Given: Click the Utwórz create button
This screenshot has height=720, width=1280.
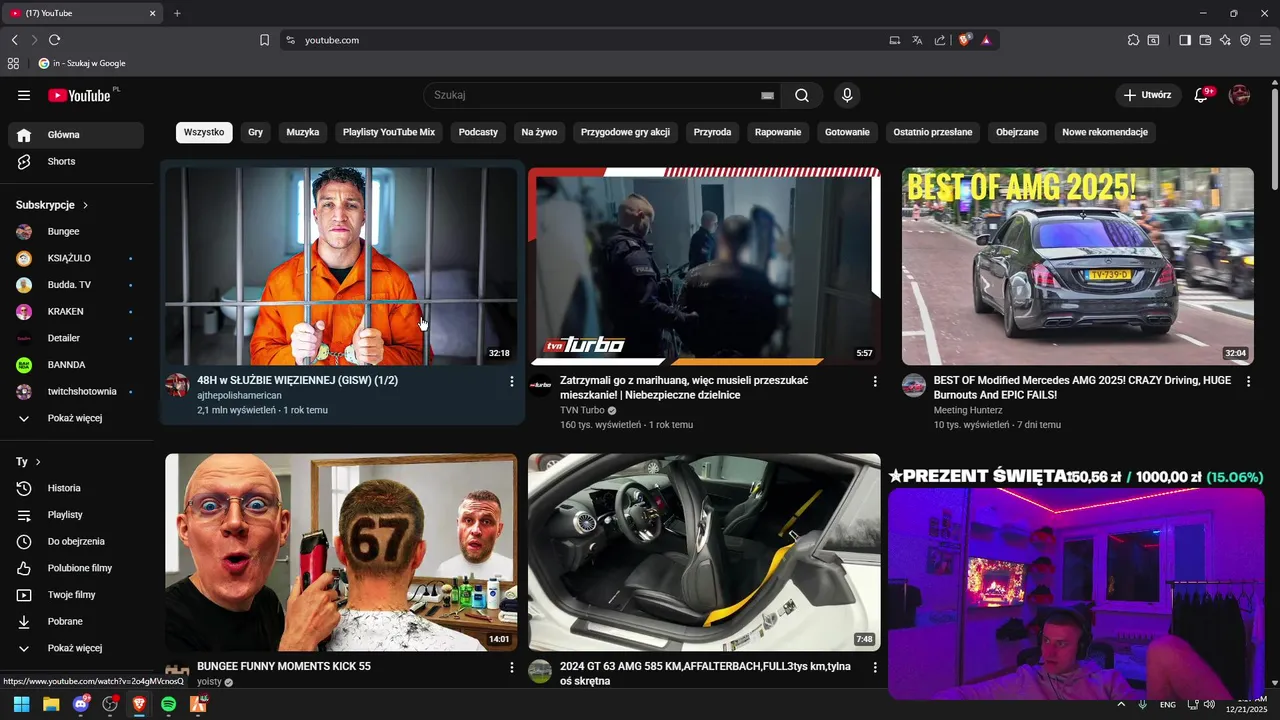Looking at the screenshot, I should pyautogui.click(x=1147, y=95).
